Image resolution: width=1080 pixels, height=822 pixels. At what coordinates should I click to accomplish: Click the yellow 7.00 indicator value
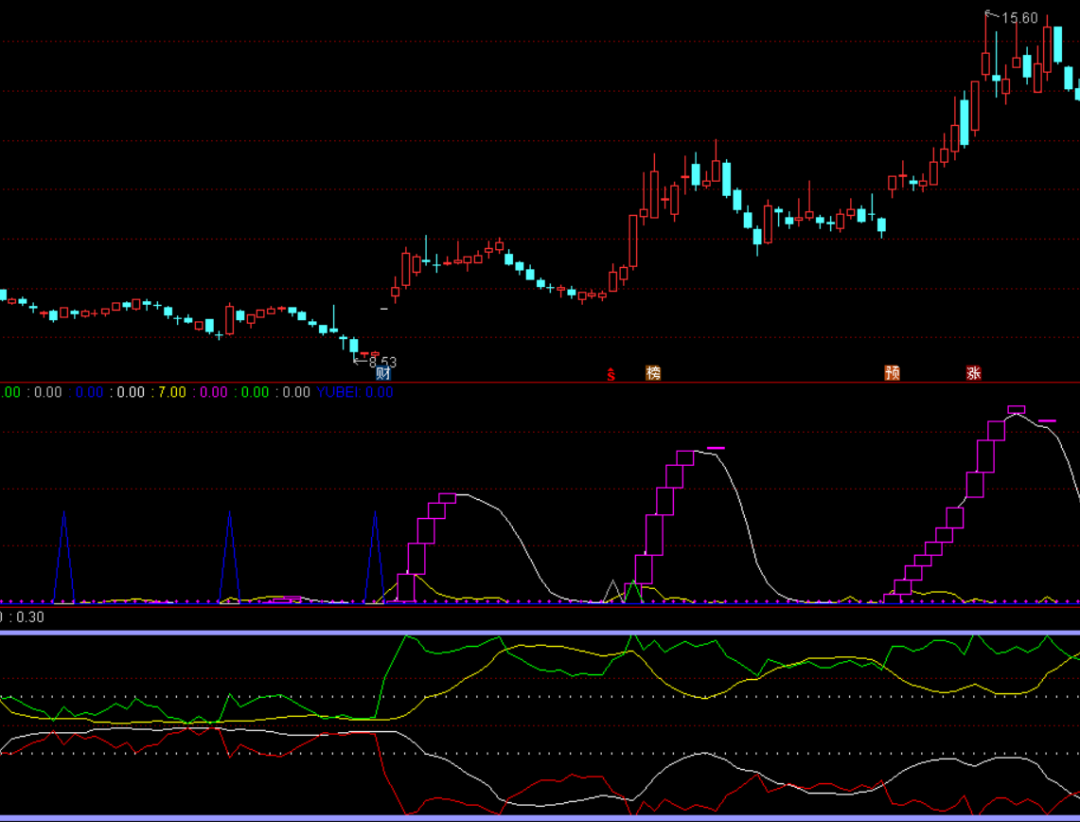(x=172, y=393)
